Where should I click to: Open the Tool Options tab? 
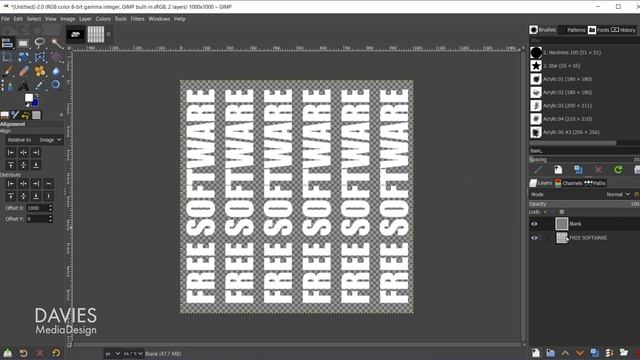pyautogui.click(x=4, y=115)
